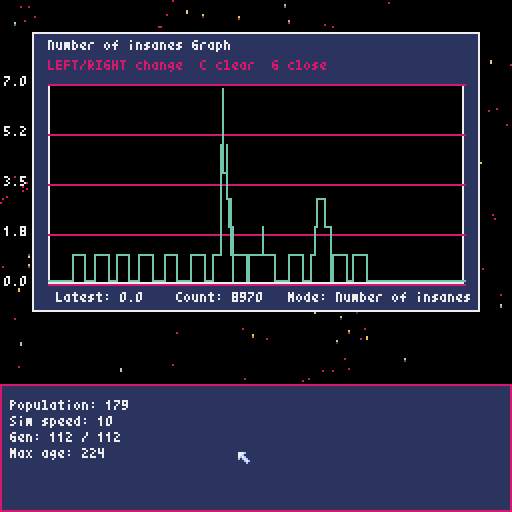Click the 'LEFT/RIGHT change' hint text

pyautogui.click(x=115, y=66)
